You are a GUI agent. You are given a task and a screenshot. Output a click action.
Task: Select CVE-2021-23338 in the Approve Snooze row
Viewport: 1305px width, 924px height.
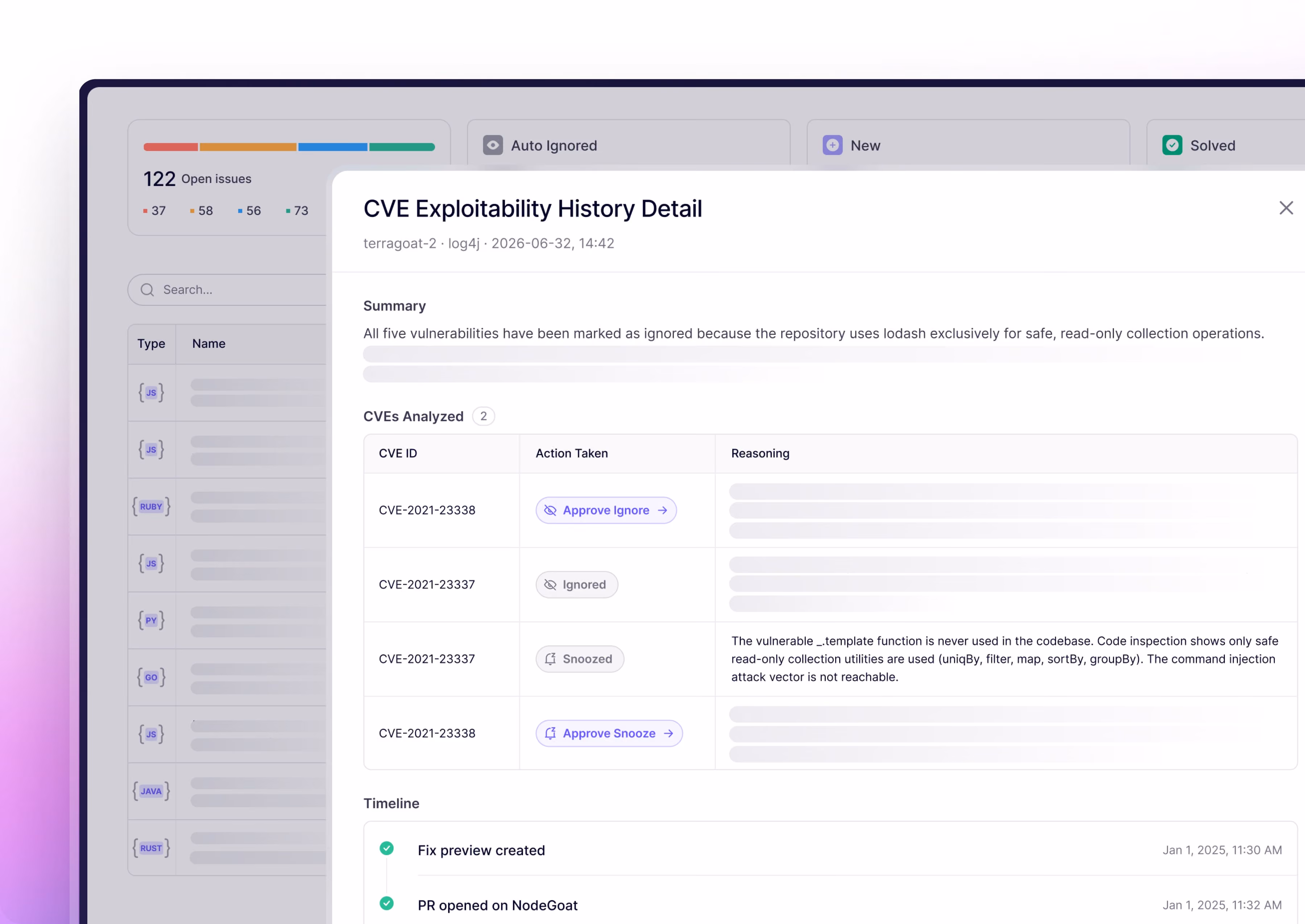pyautogui.click(x=427, y=733)
